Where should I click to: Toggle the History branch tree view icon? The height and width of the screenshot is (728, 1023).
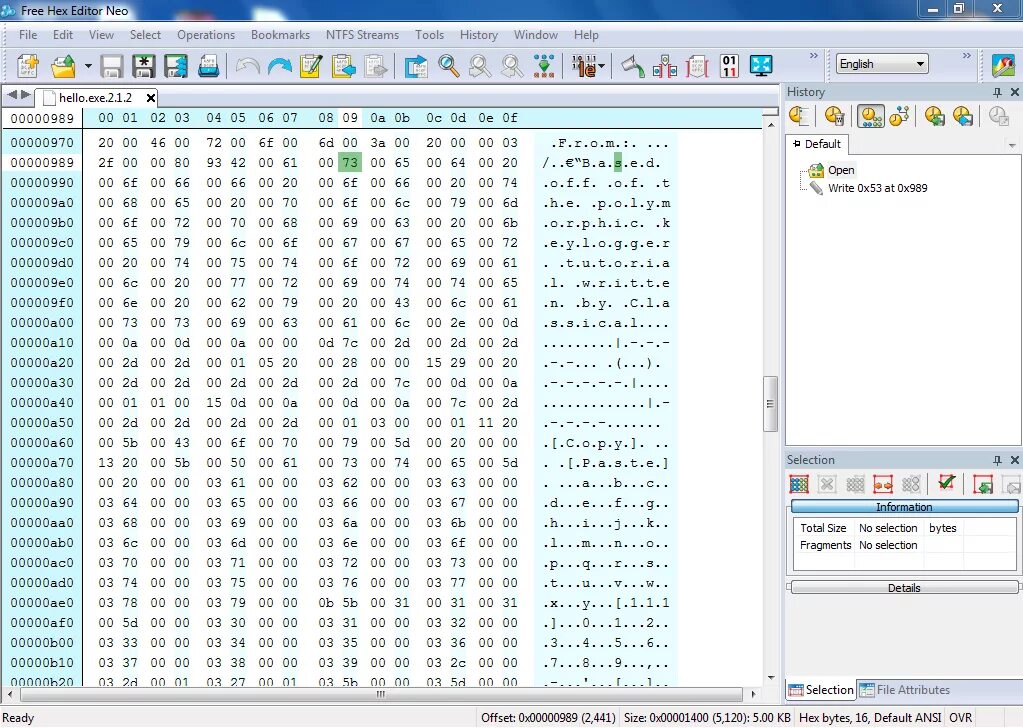point(900,116)
